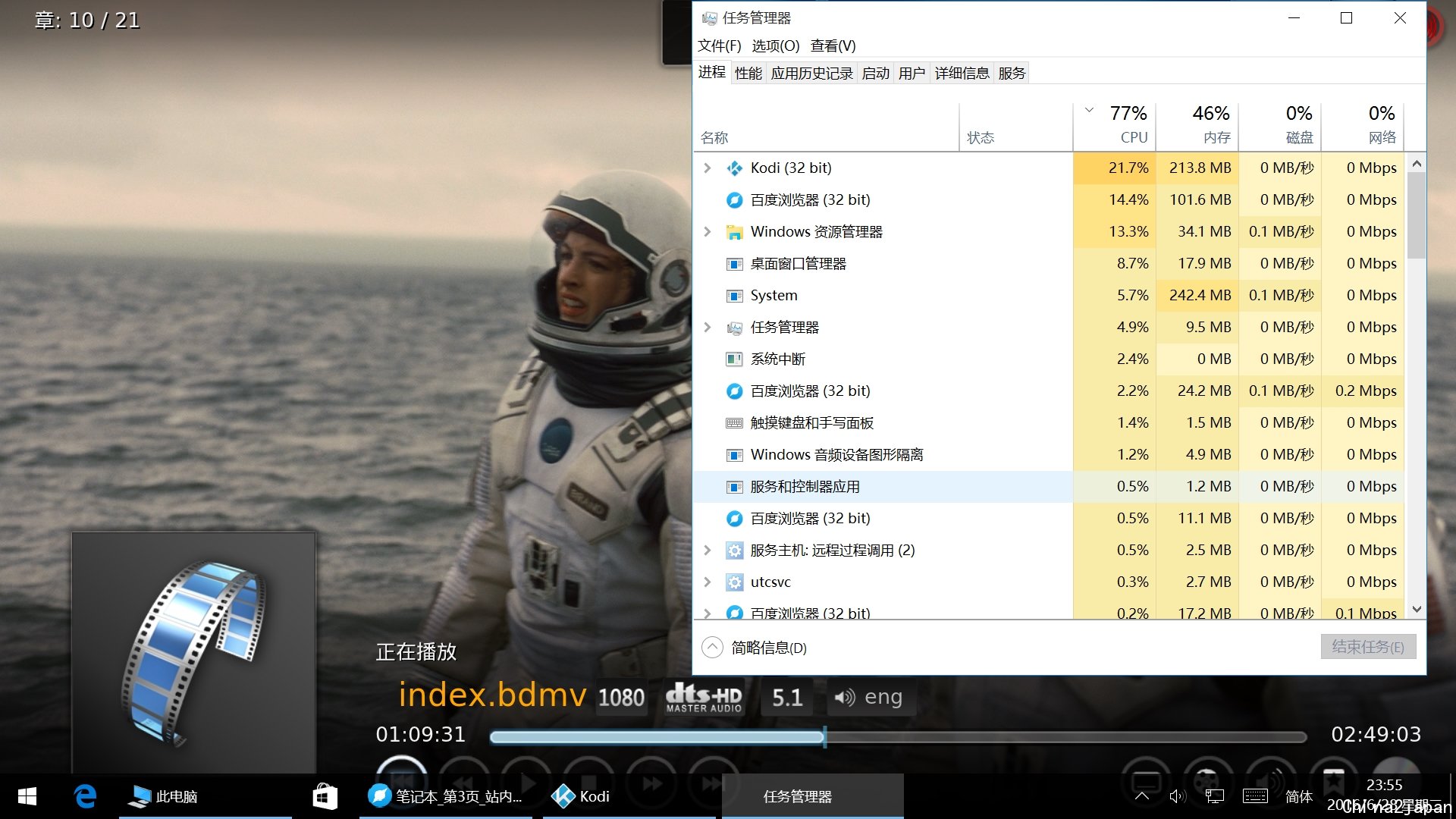Viewport: 1456px width, 819px height.
Task: Expand the Kodi (32 bit) process row
Action: (x=707, y=168)
